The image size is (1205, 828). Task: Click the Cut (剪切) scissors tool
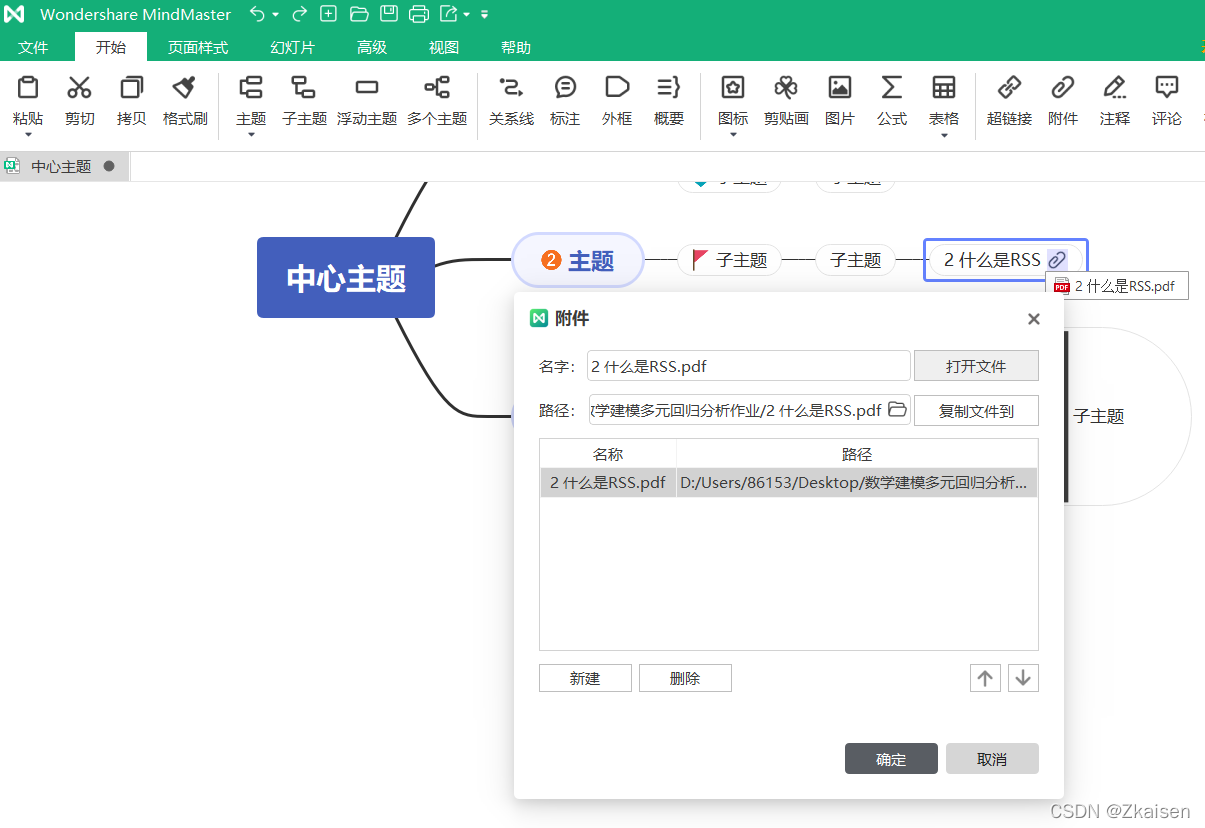click(80, 101)
